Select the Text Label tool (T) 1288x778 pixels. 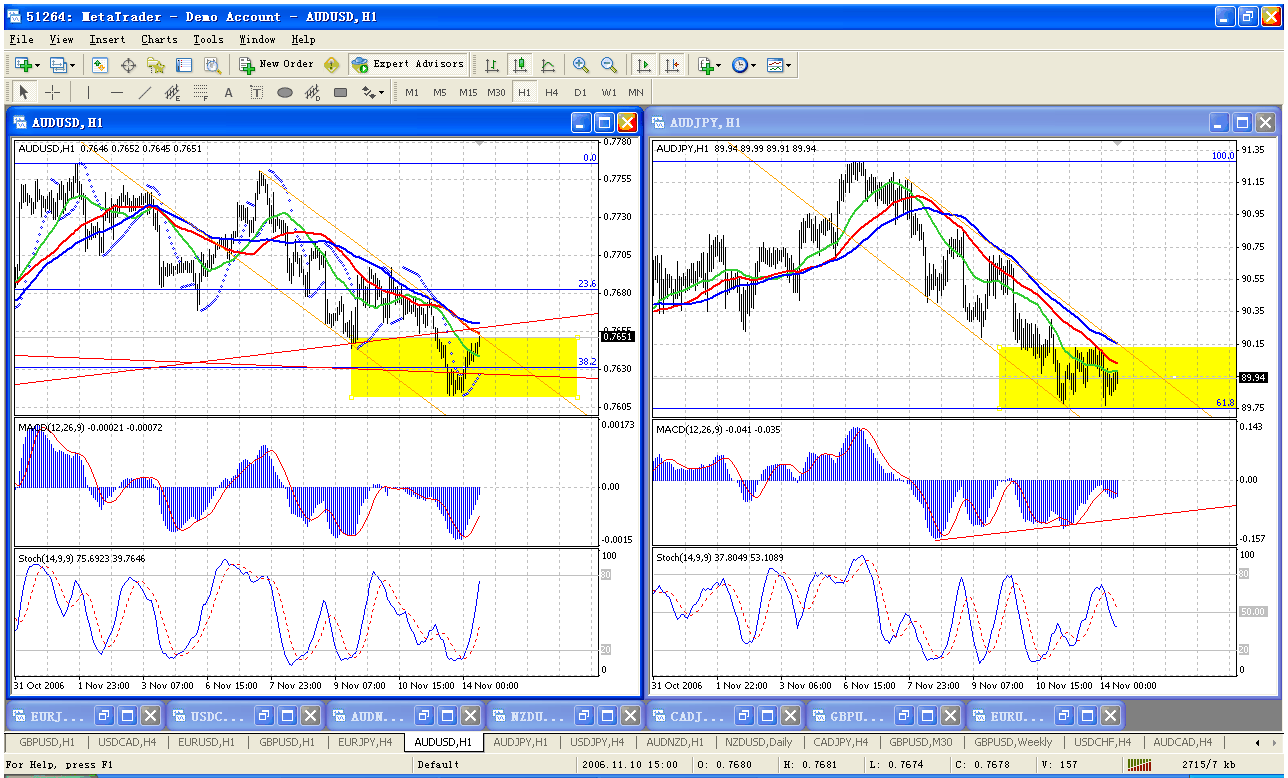tap(256, 93)
